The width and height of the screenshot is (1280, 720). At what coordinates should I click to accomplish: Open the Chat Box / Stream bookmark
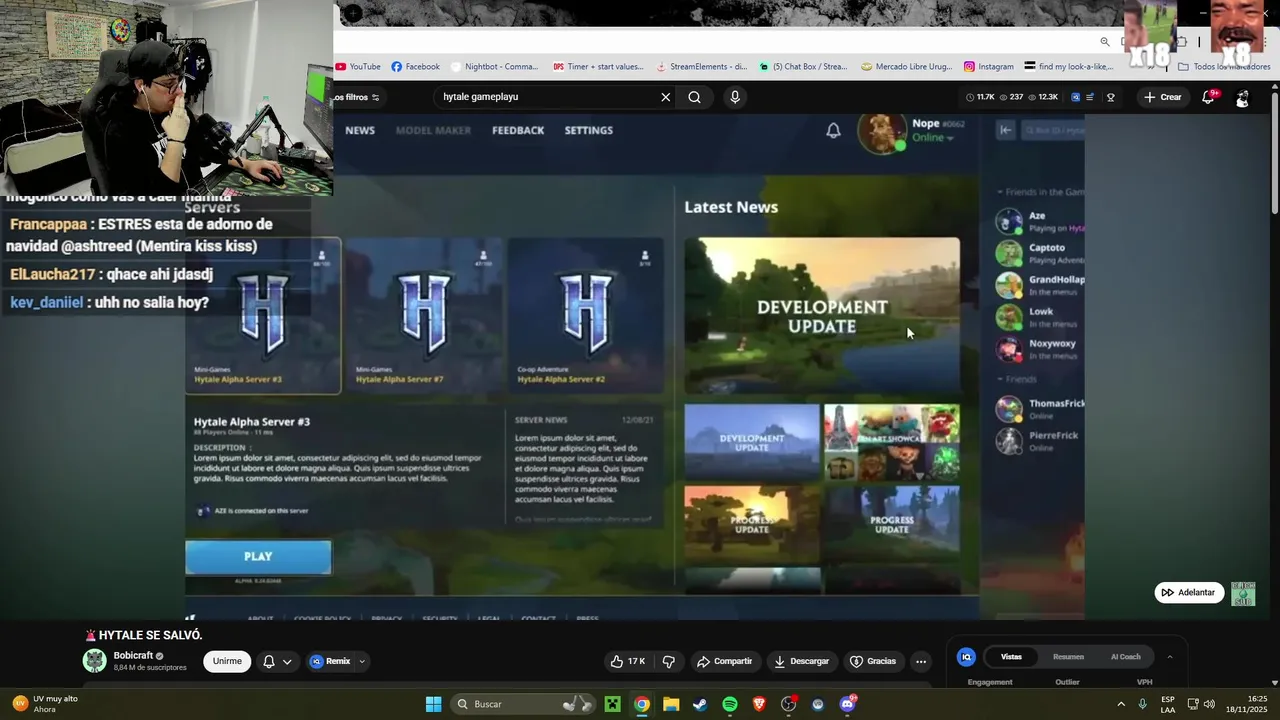pos(803,67)
